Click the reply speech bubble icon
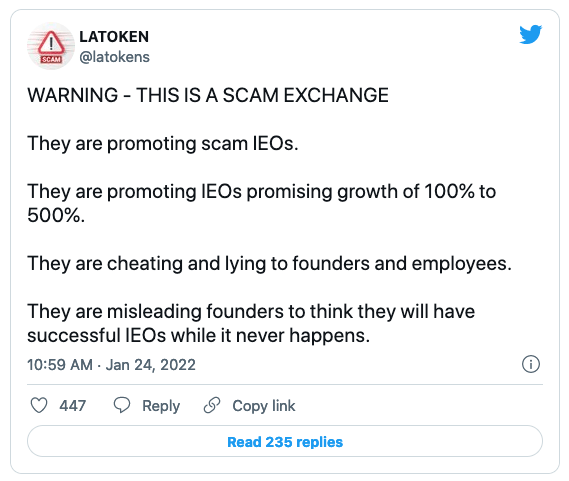Viewport: 569px width, 481px height. (x=122, y=405)
